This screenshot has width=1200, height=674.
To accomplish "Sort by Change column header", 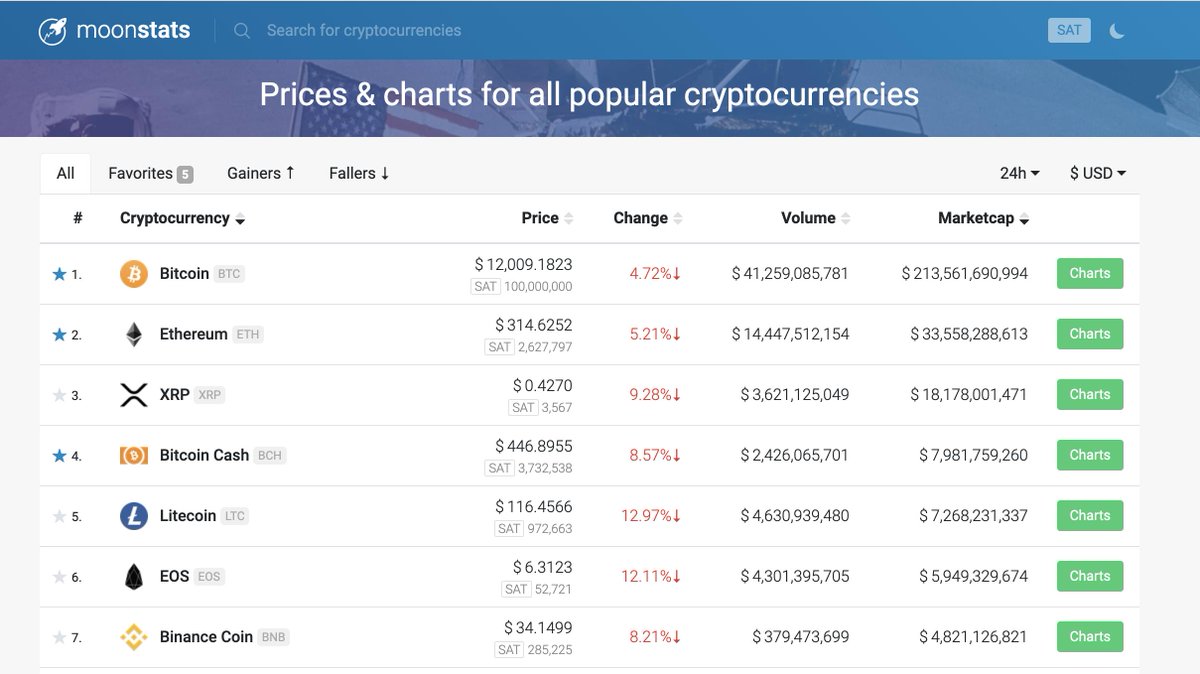I will (648, 218).
